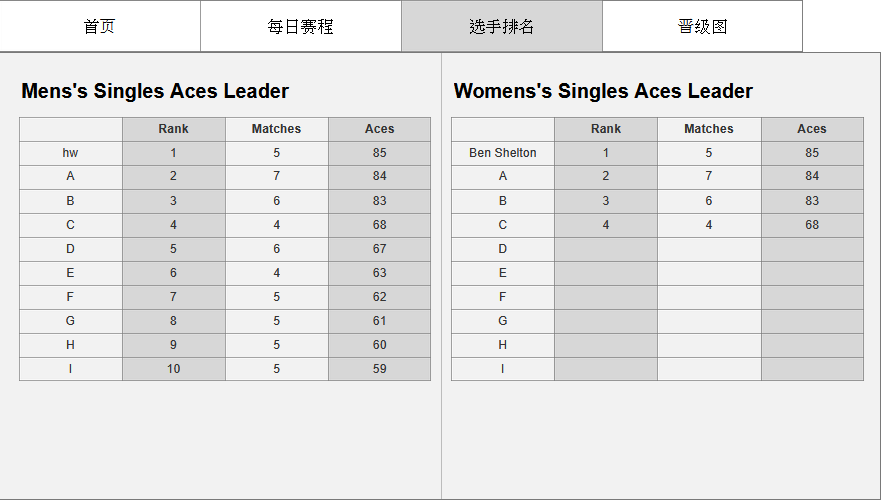The height and width of the screenshot is (500, 881).
Task: Click Rank header in Mens's Singles table
Action: (174, 129)
